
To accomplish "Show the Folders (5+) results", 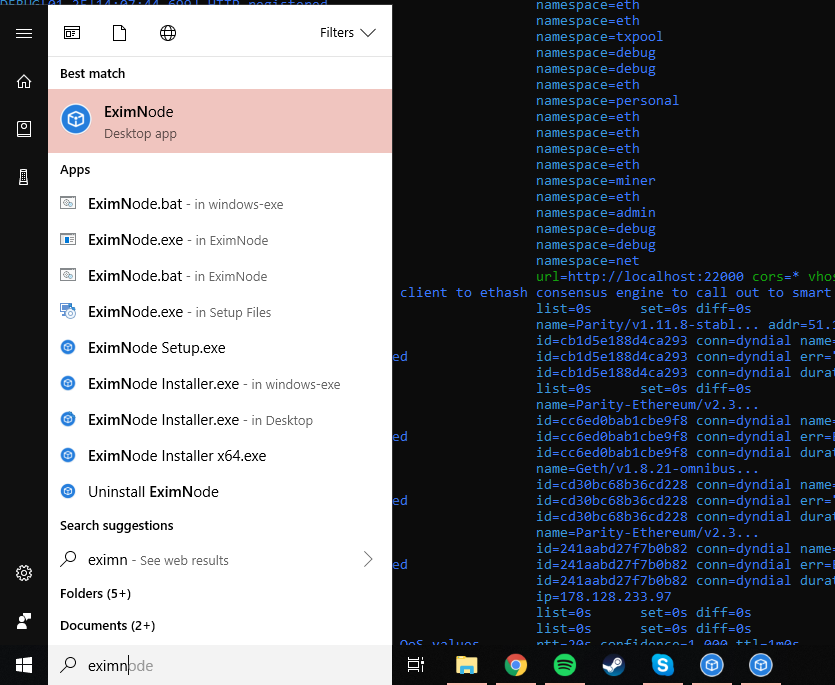I will 95,593.
